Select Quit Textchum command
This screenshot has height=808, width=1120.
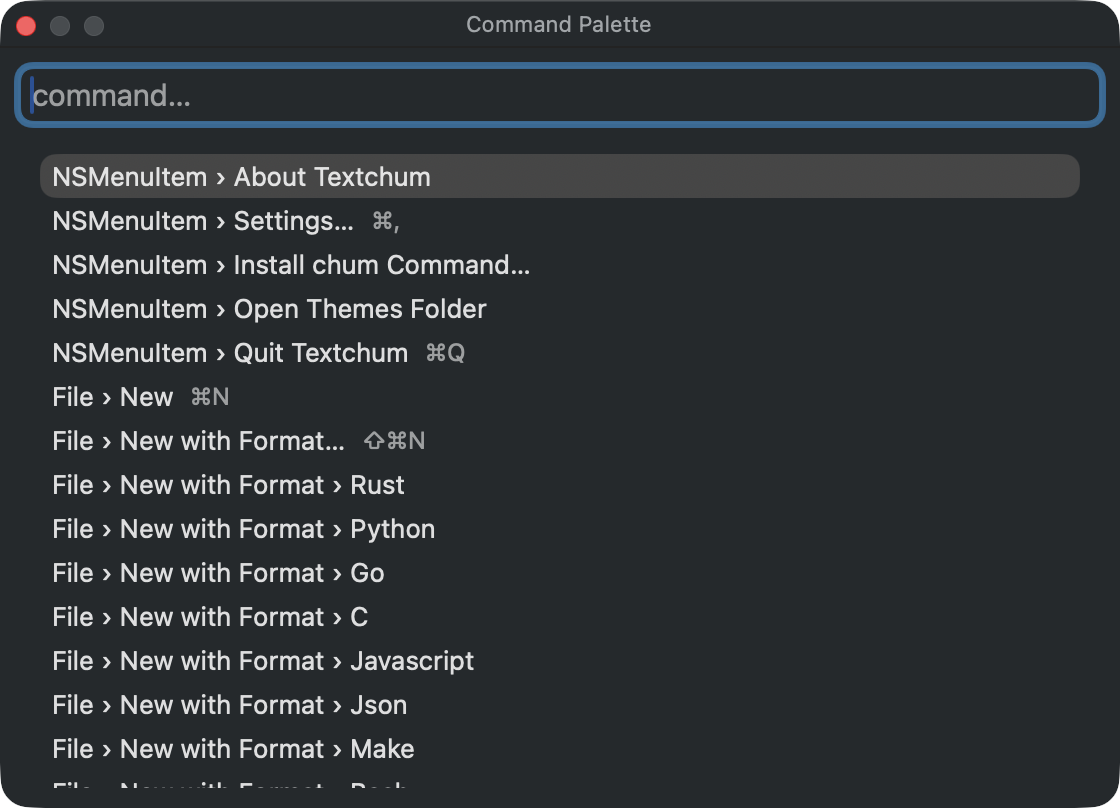[560, 353]
